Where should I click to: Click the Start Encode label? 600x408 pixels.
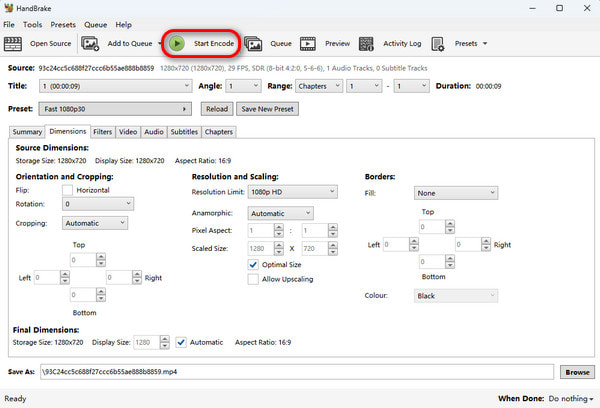tap(214, 44)
